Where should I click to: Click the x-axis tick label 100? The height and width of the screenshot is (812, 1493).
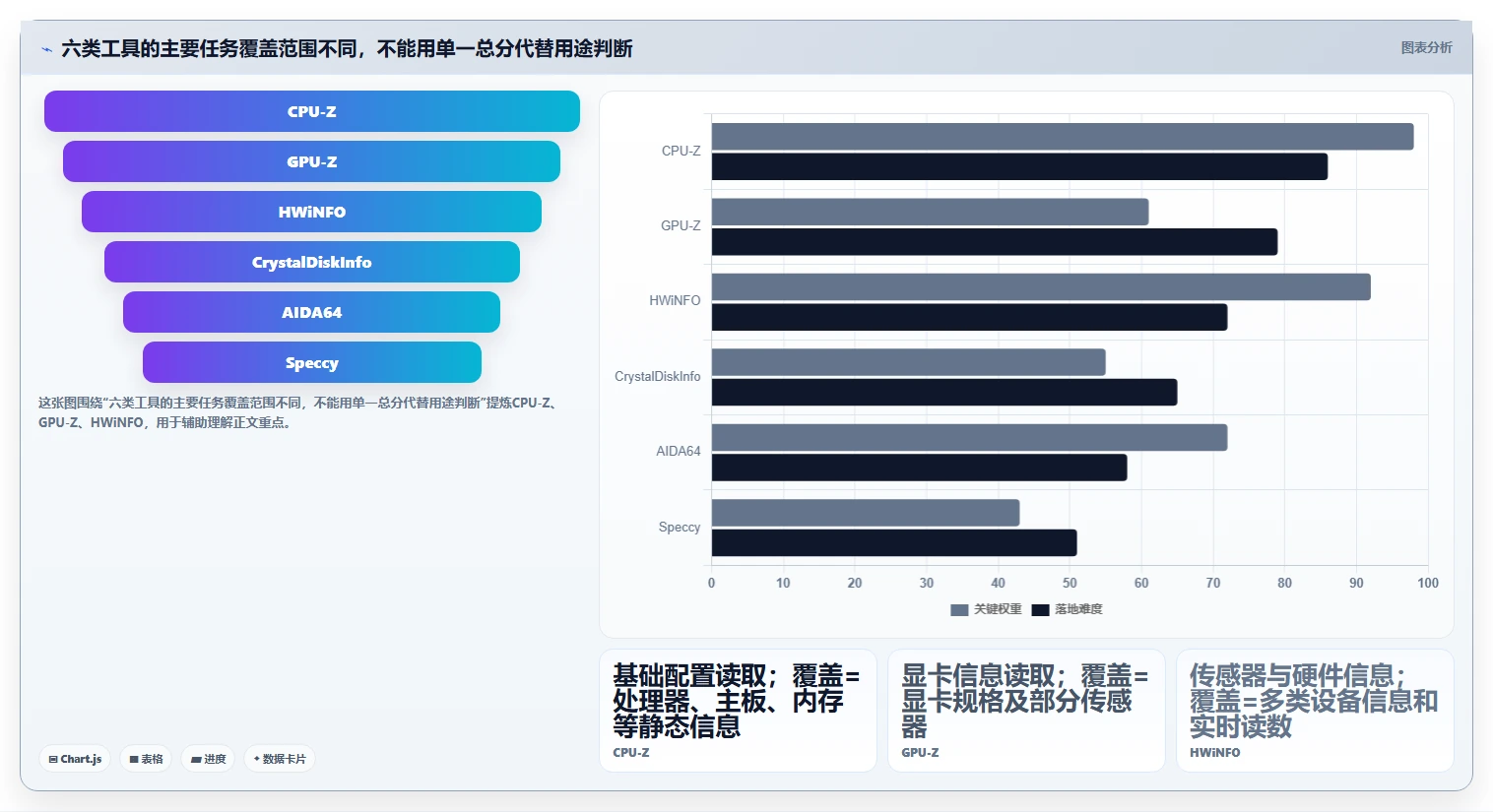1428,583
